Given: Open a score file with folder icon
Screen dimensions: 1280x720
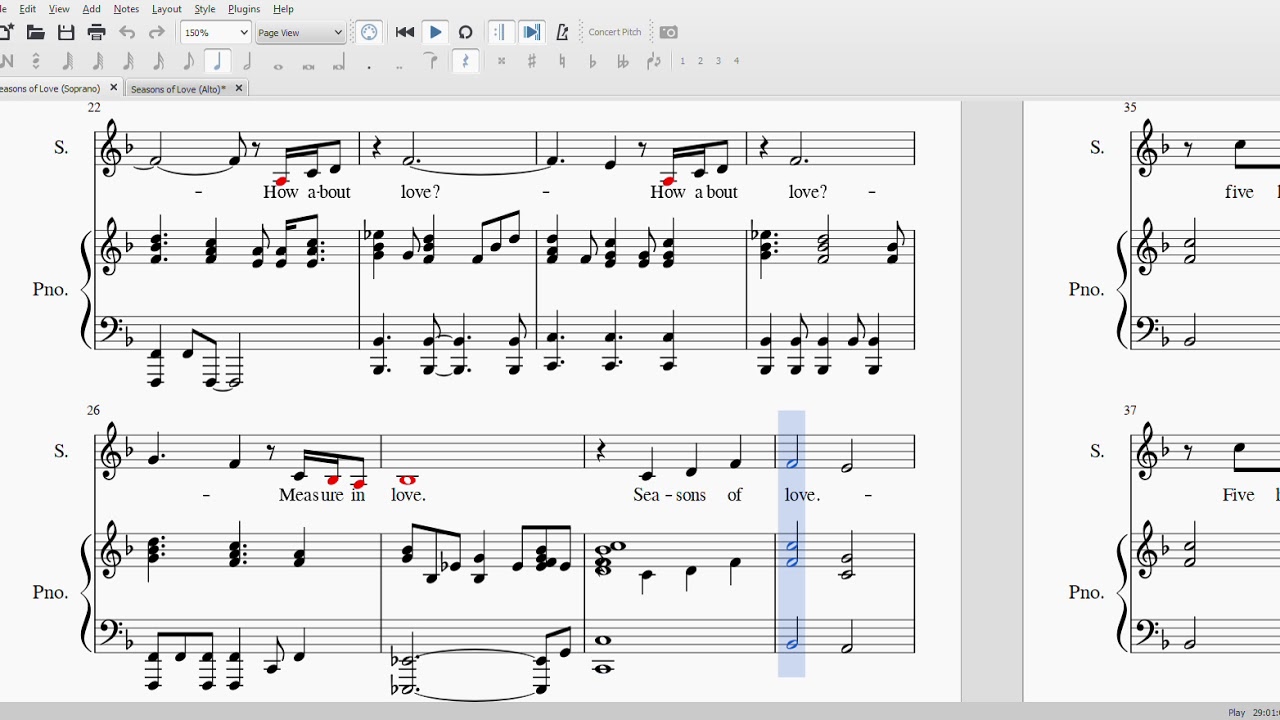Looking at the screenshot, I should (x=35, y=32).
